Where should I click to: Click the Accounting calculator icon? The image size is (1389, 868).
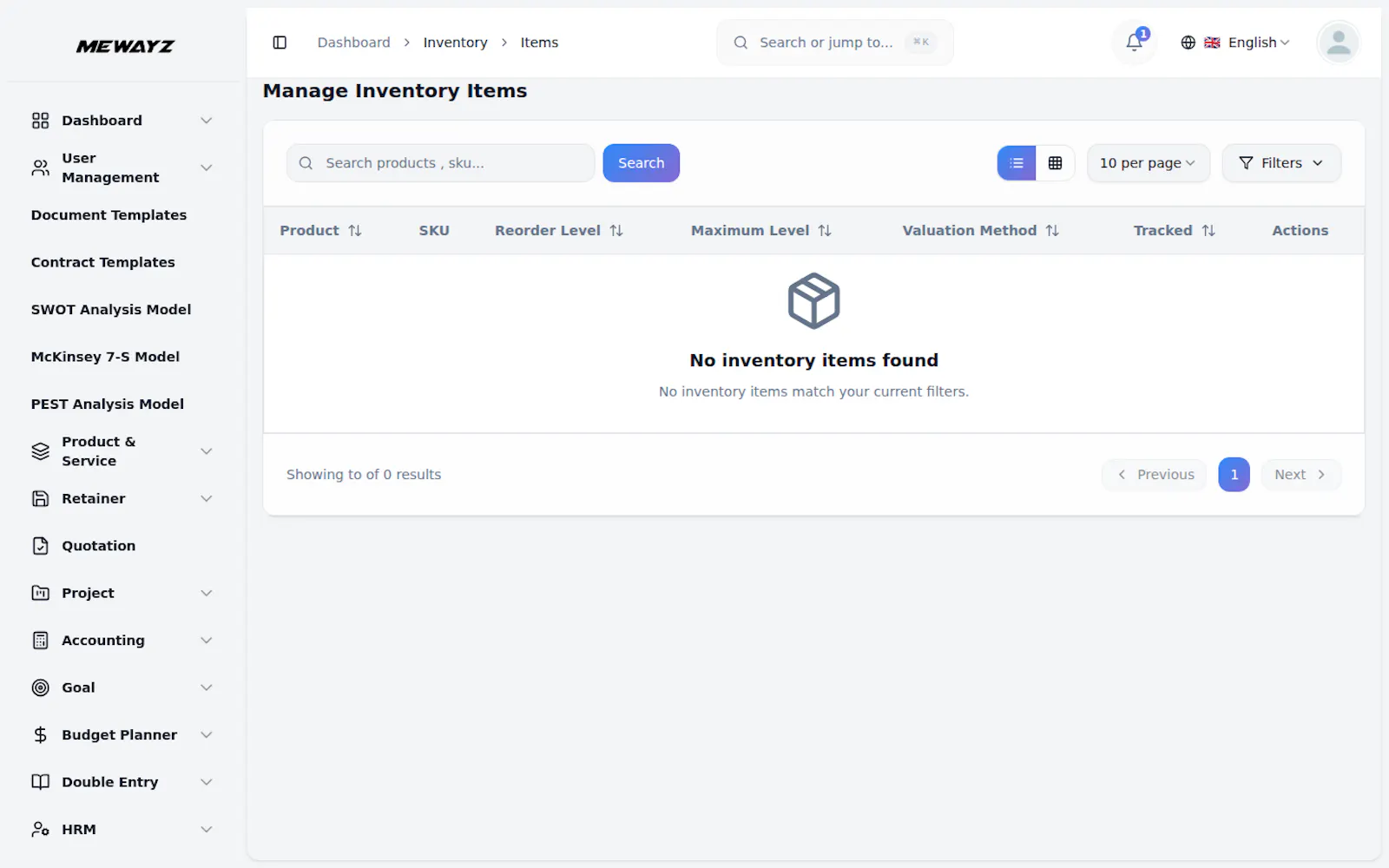(40, 641)
